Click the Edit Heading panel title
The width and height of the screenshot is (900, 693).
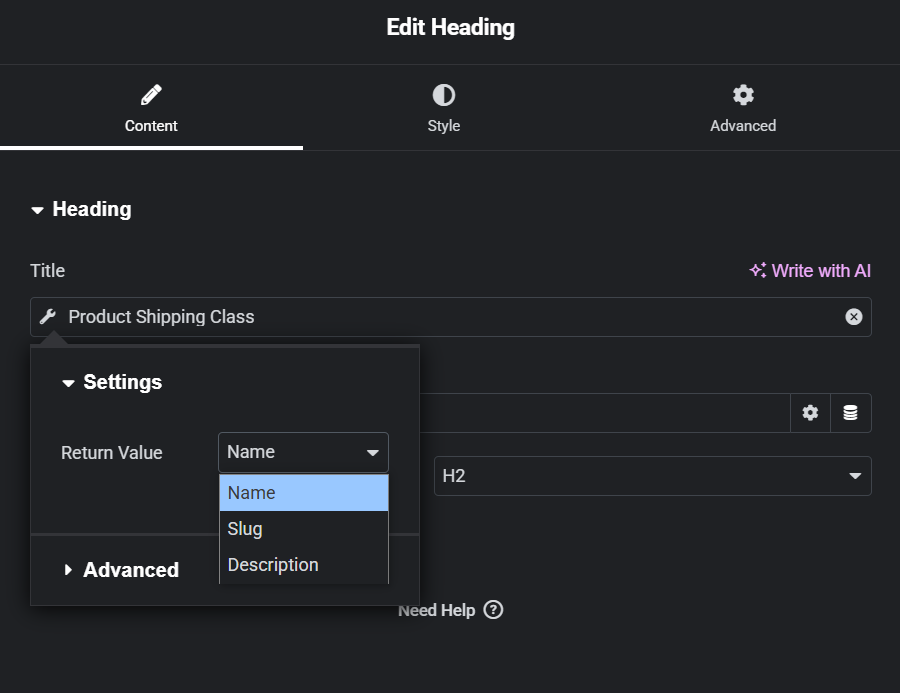point(451,27)
